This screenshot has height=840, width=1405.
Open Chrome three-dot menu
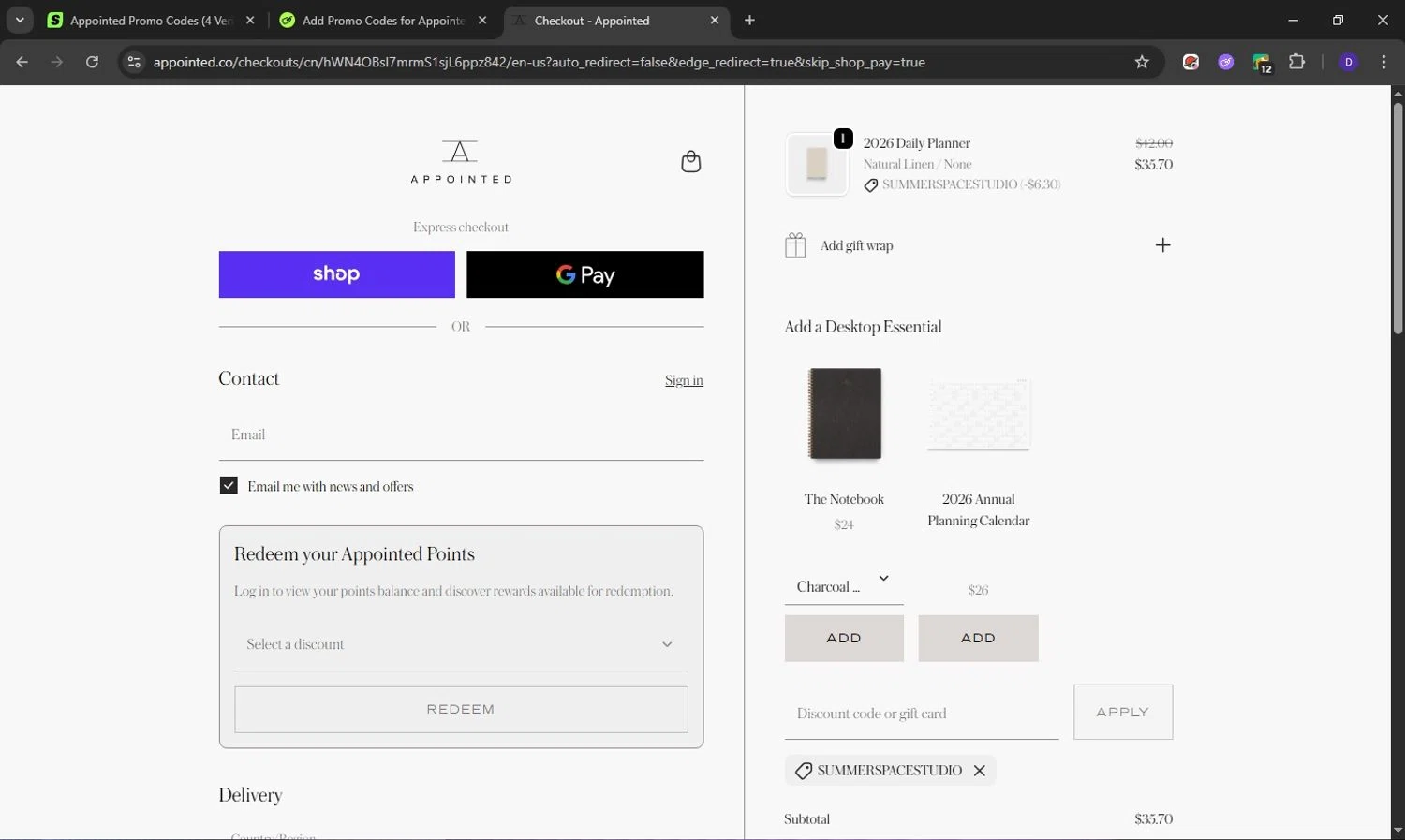point(1384,62)
